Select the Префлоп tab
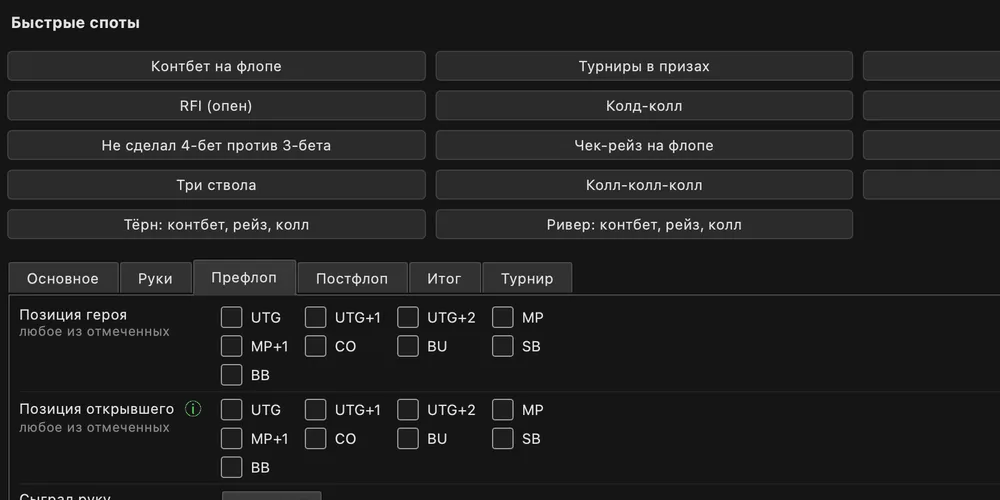 point(244,277)
